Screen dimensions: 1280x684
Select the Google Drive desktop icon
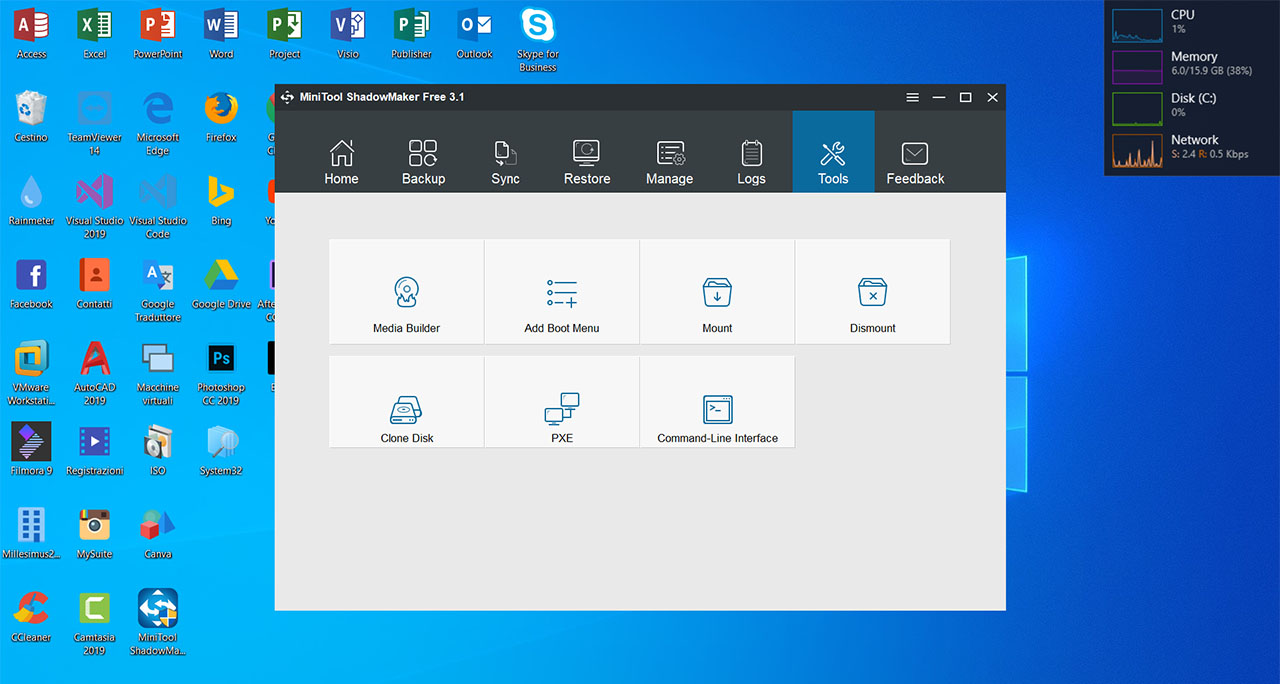click(221, 283)
